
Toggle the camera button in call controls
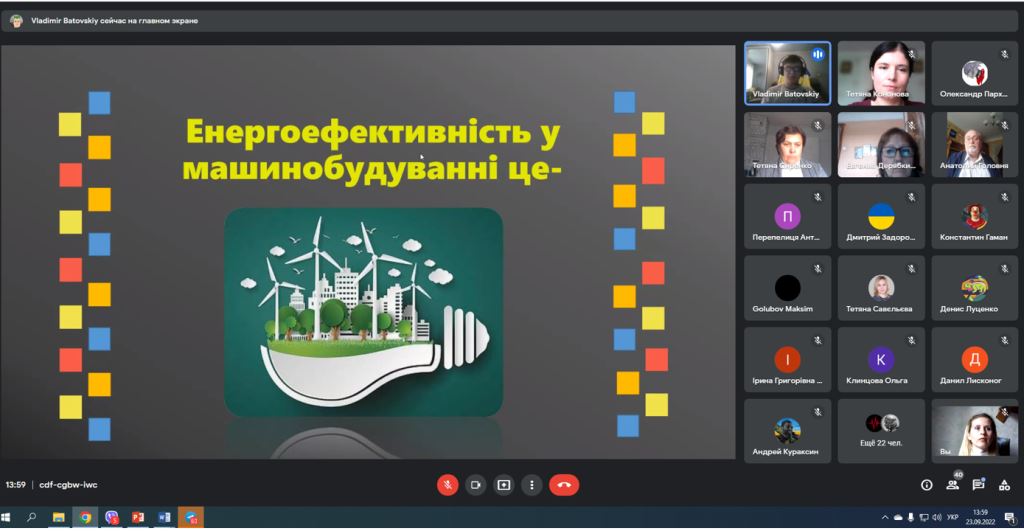(475, 485)
